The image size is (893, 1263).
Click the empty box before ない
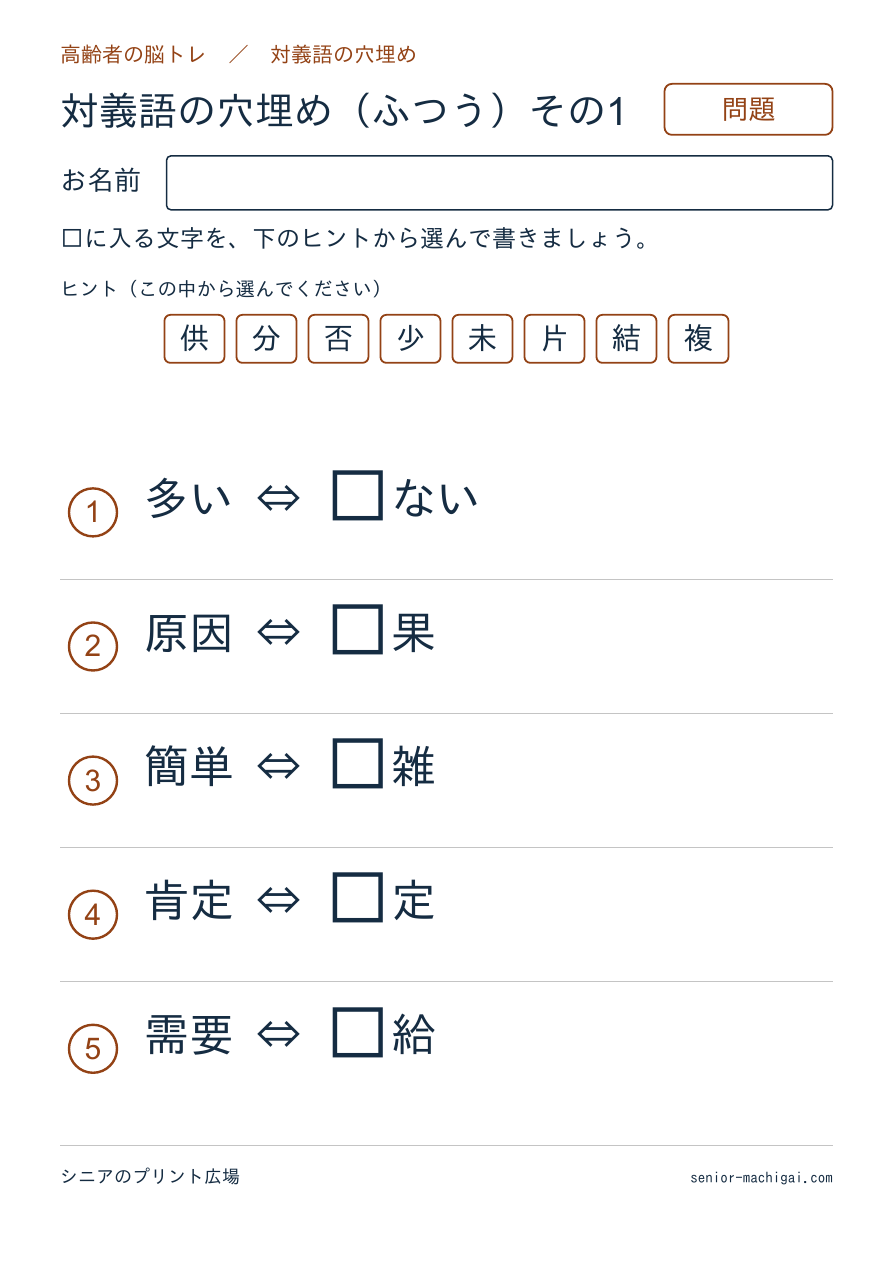pos(358,496)
